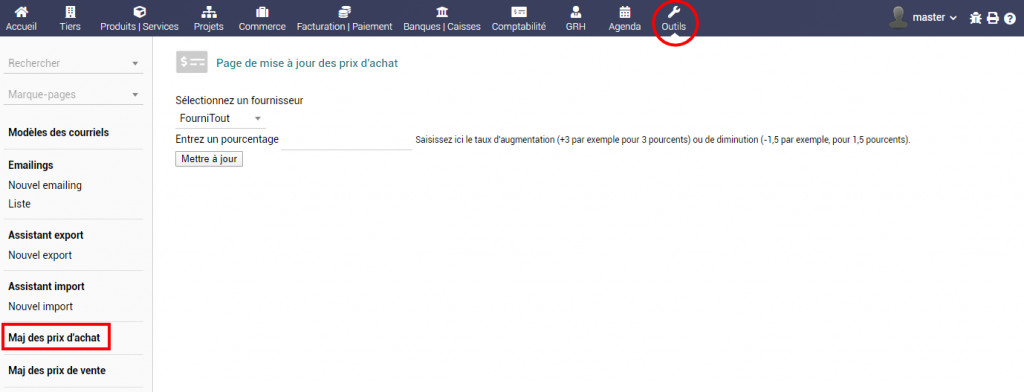The height and width of the screenshot is (392, 1024).
Task: Open the Emailings menu section
Action: click(31, 165)
